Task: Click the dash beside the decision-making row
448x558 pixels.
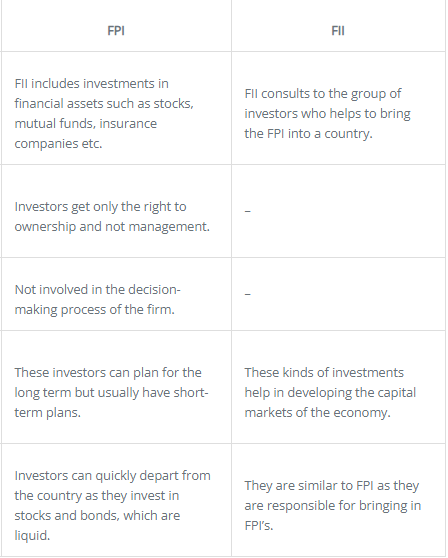Action: [248, 294]
